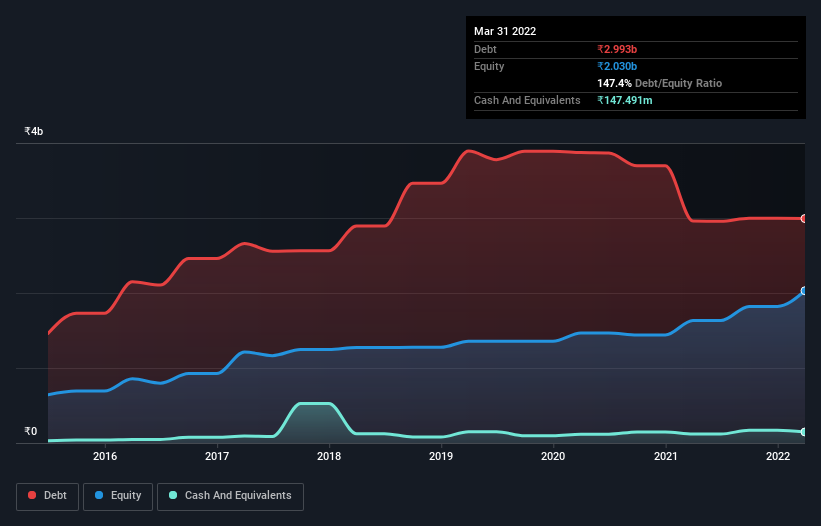Click the Equity row label in tooltip
This screenshot has height=526, width=821.
click(489, 66)
